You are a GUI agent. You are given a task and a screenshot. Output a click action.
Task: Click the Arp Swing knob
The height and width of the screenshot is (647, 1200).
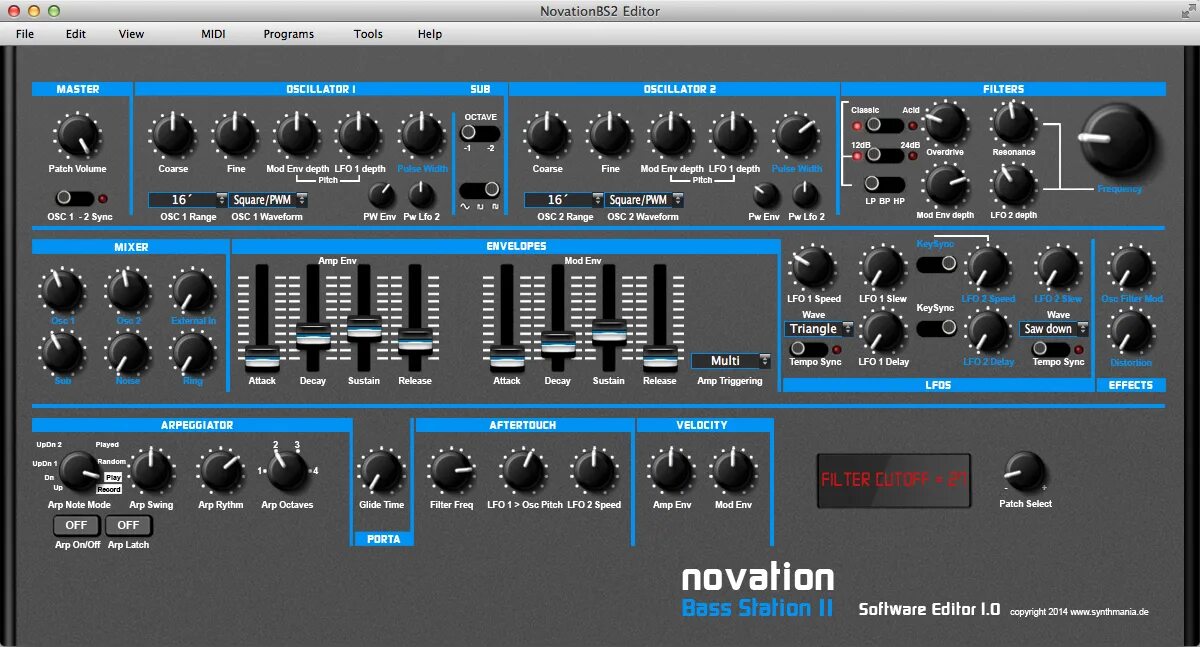[151, 471]
